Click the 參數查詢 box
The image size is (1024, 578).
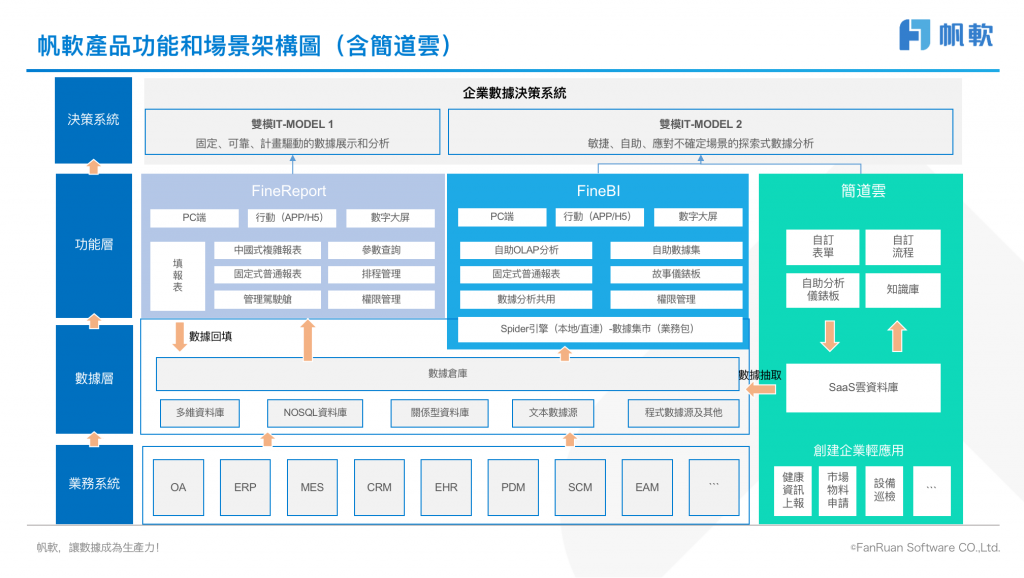click(381, 250)
